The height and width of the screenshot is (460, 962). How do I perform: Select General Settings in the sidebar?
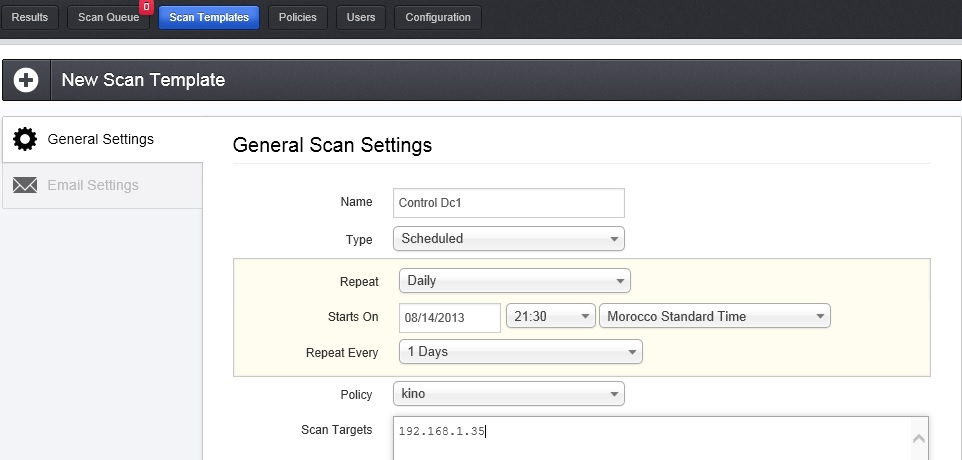(x=100, y=139)
